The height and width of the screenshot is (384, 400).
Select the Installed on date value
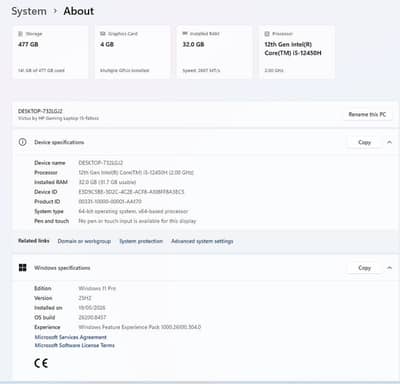pyautogui.click(x=92, y=307)
